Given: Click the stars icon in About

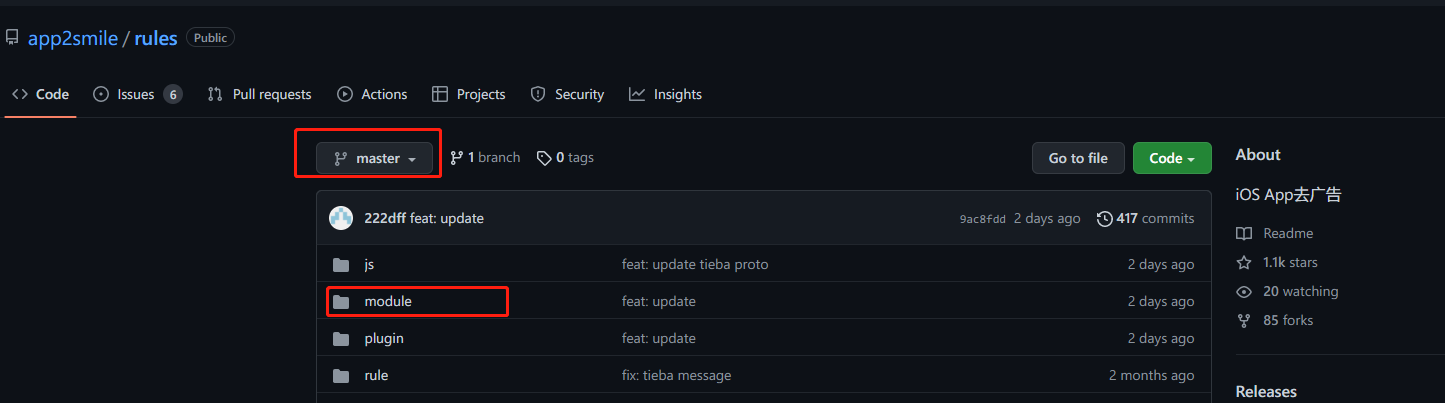Looking at the screenshot, I should 1244,262.
